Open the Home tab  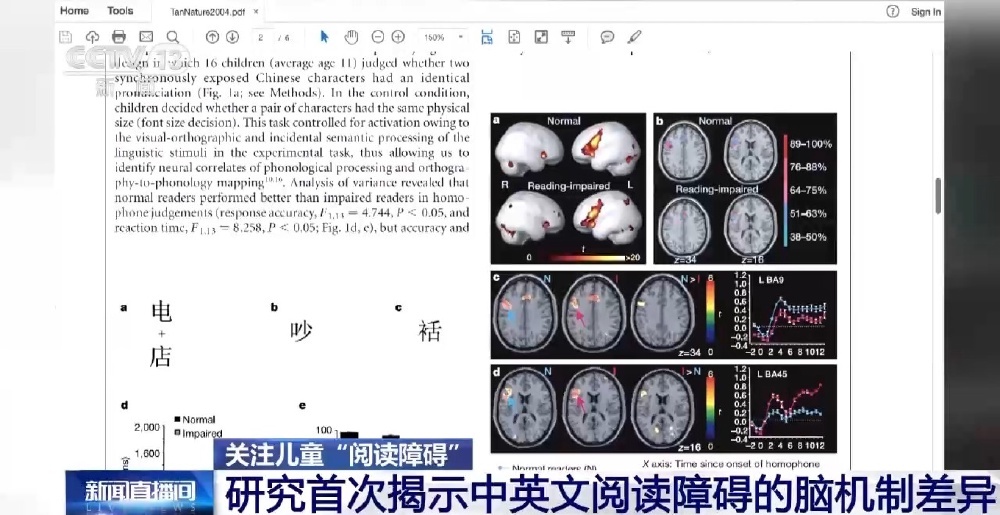pos(74,11)
